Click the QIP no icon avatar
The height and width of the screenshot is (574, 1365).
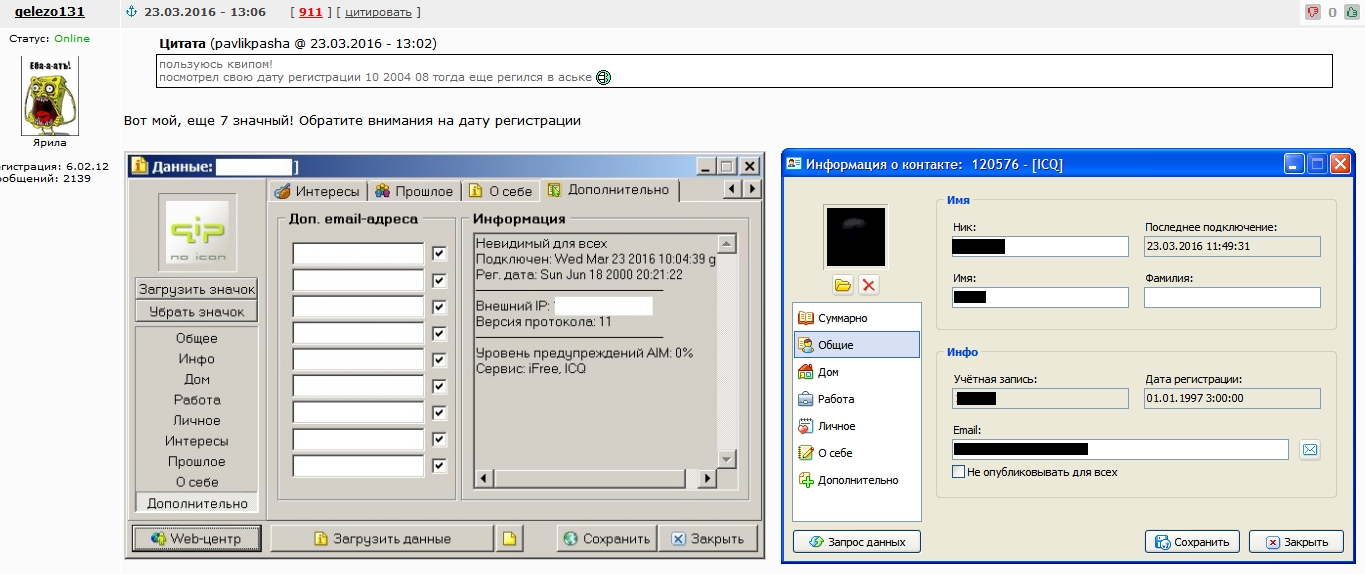pyautogui.click(x=197, y=233)
